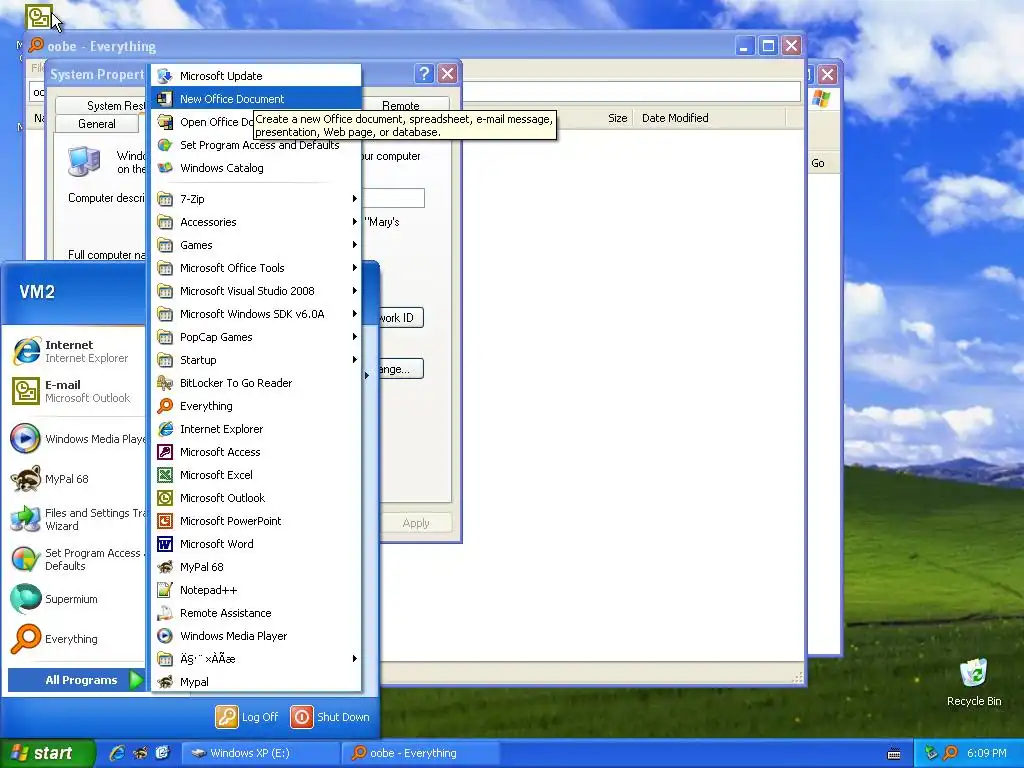Open Files and Settings Transfer Wizard

[x=76, y=519]
